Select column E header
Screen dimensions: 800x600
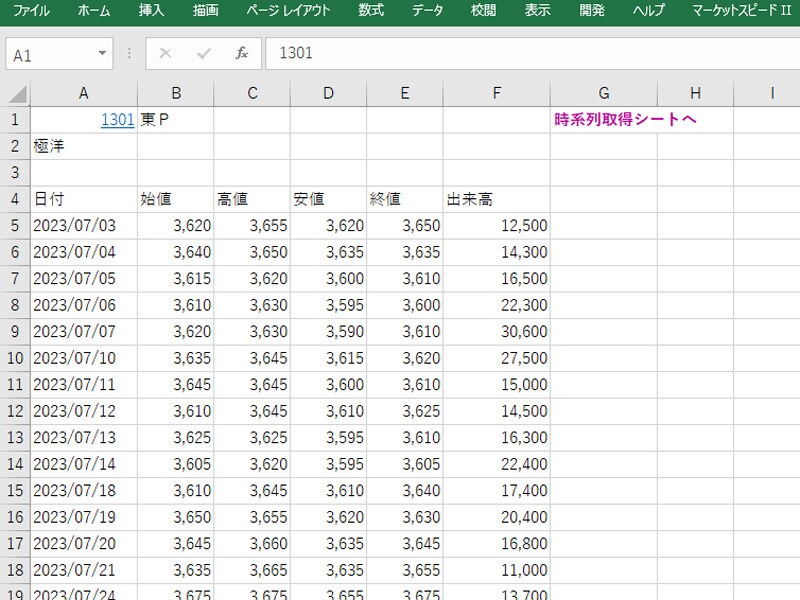coord(405,93)
